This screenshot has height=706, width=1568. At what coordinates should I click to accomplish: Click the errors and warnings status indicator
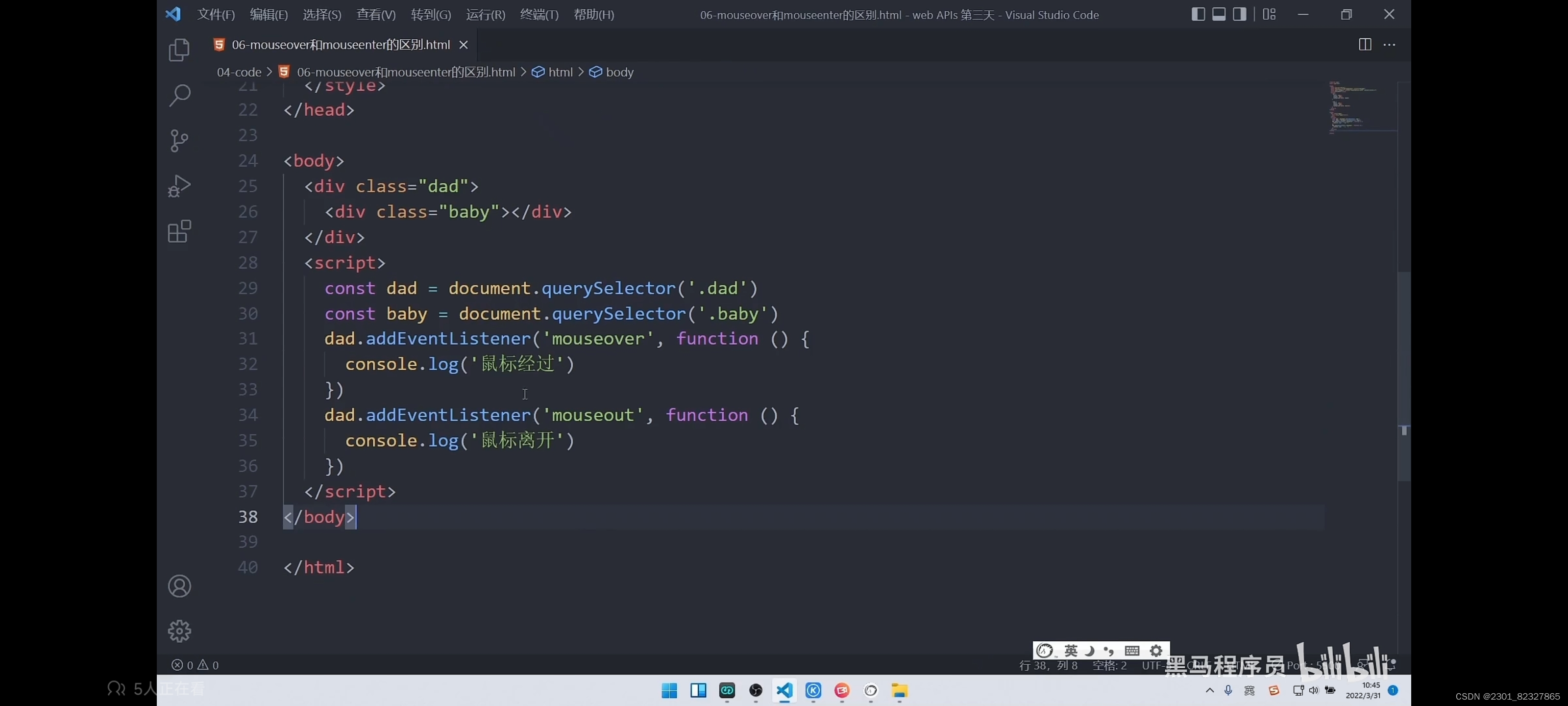click(x=195, y=665)
